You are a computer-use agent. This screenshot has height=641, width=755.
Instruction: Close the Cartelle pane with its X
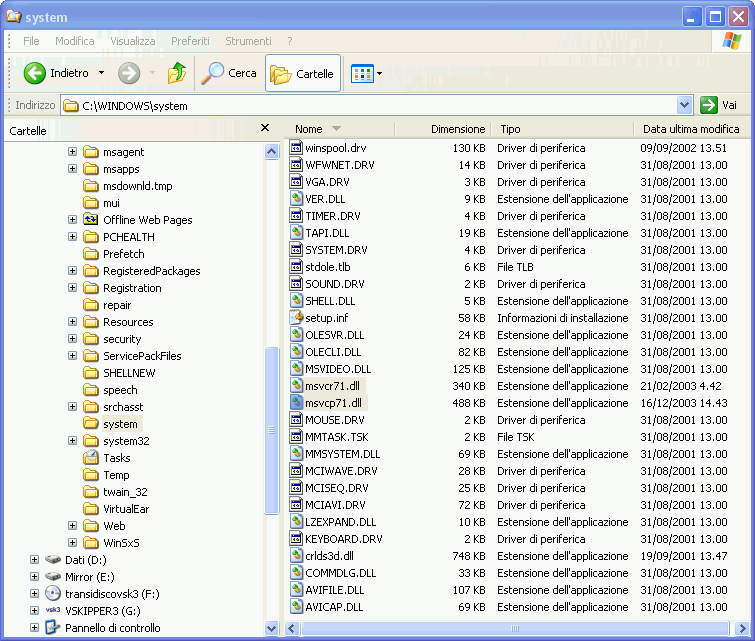pyautogui.click(x=265, y=128)
